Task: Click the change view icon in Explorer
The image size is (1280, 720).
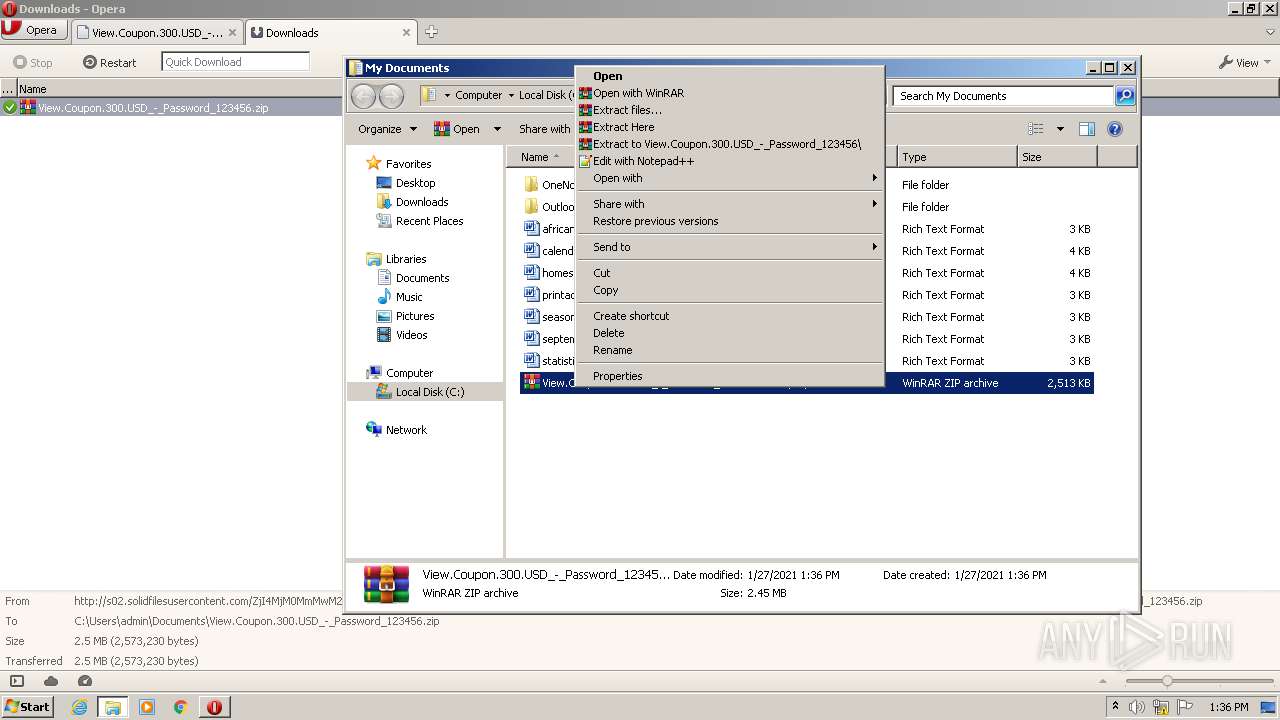Action: (x=1036, y=129)
